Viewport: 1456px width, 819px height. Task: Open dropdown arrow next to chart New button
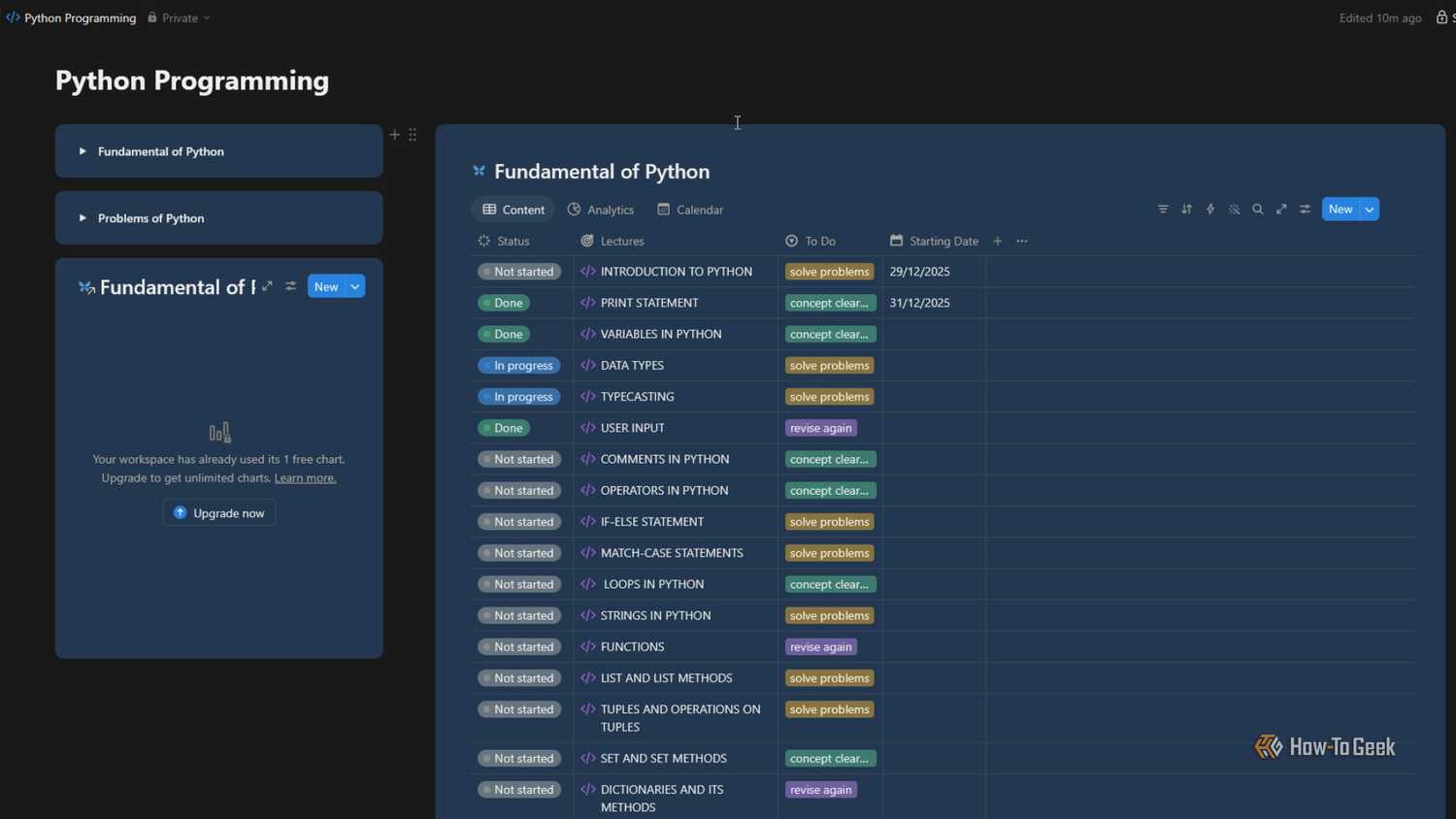click(x=355, y=286)
